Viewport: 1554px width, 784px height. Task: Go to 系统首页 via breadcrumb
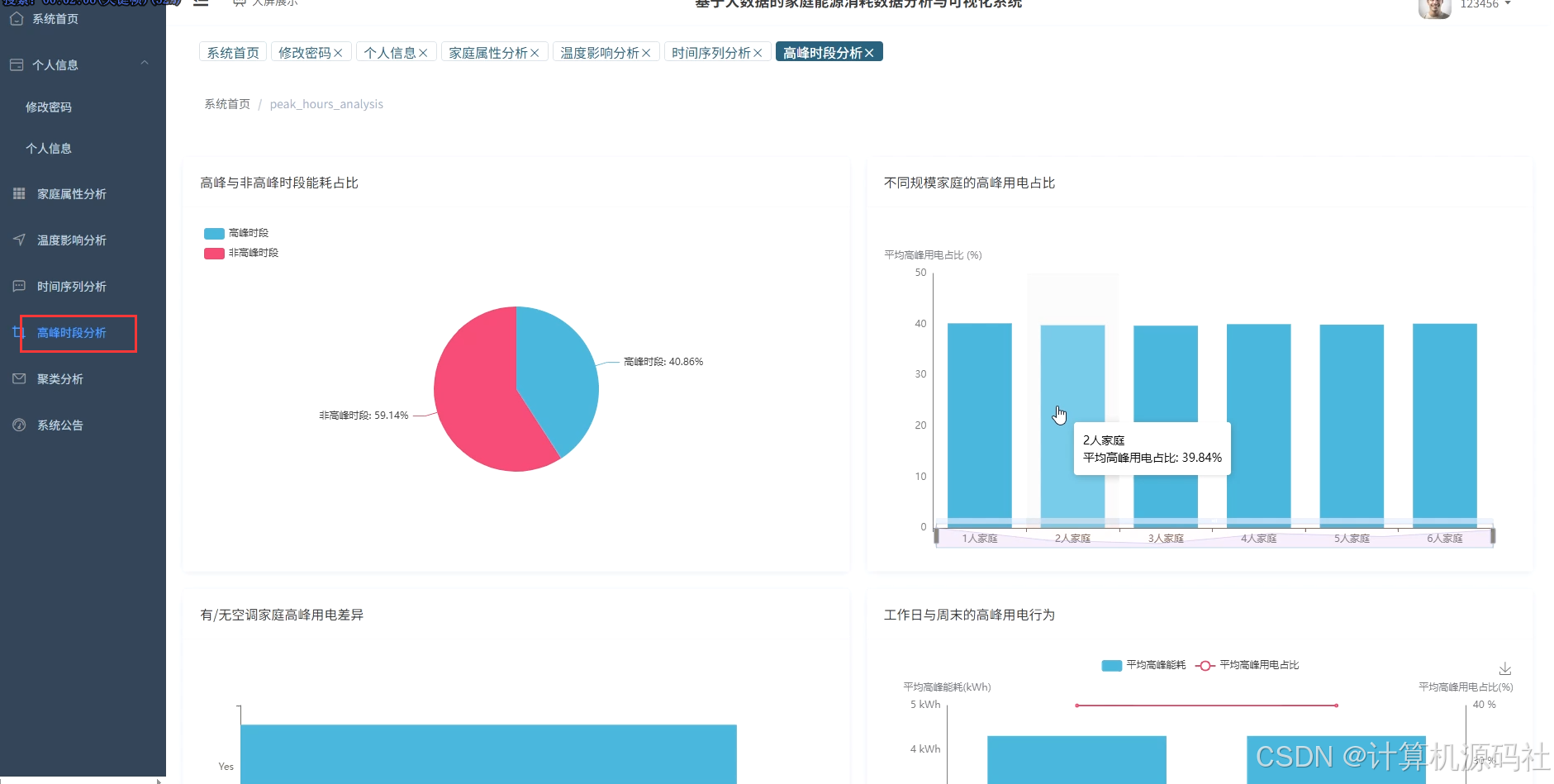click(227, 104)
